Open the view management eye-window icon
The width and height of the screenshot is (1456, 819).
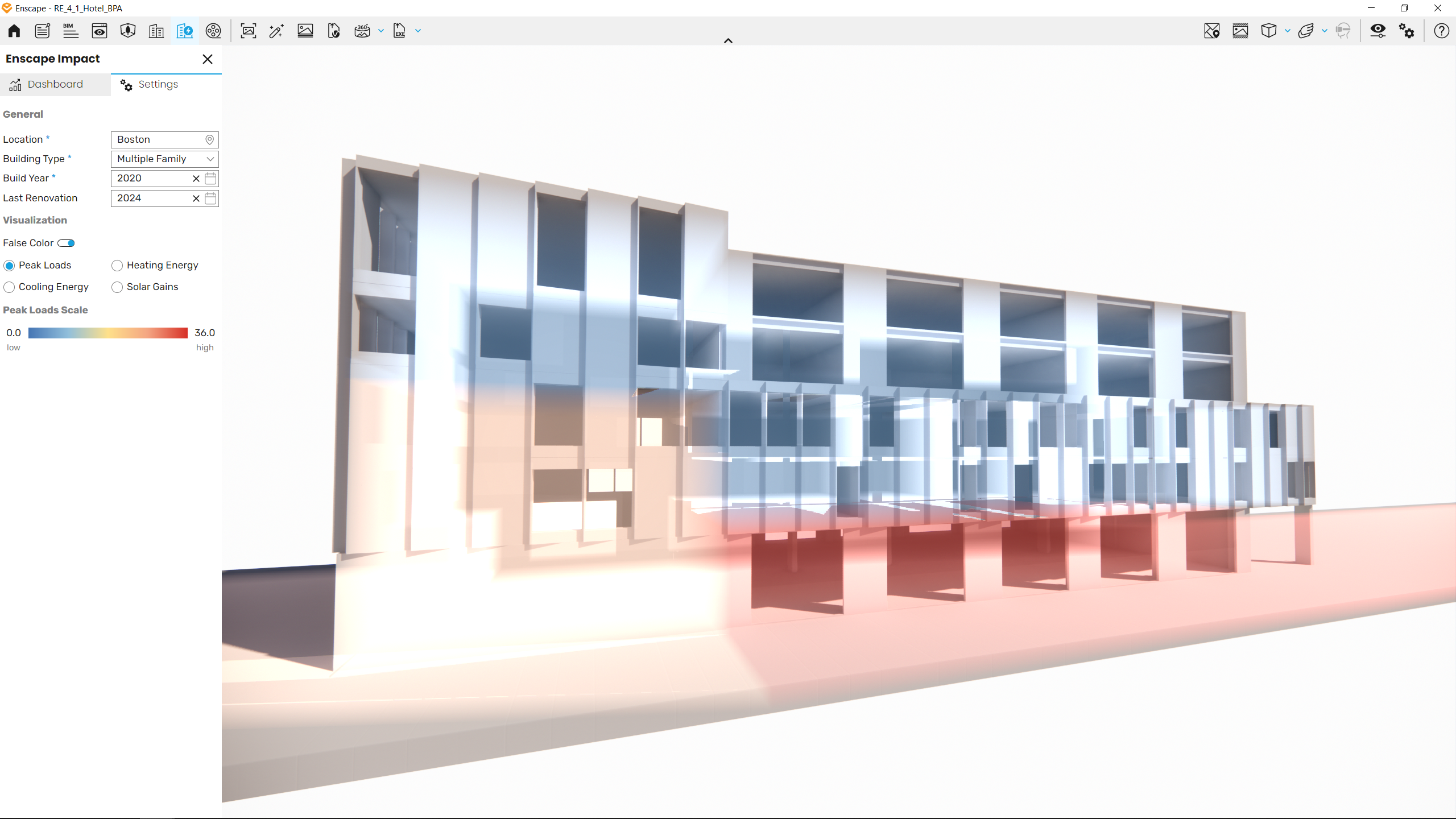click(100, 31)
